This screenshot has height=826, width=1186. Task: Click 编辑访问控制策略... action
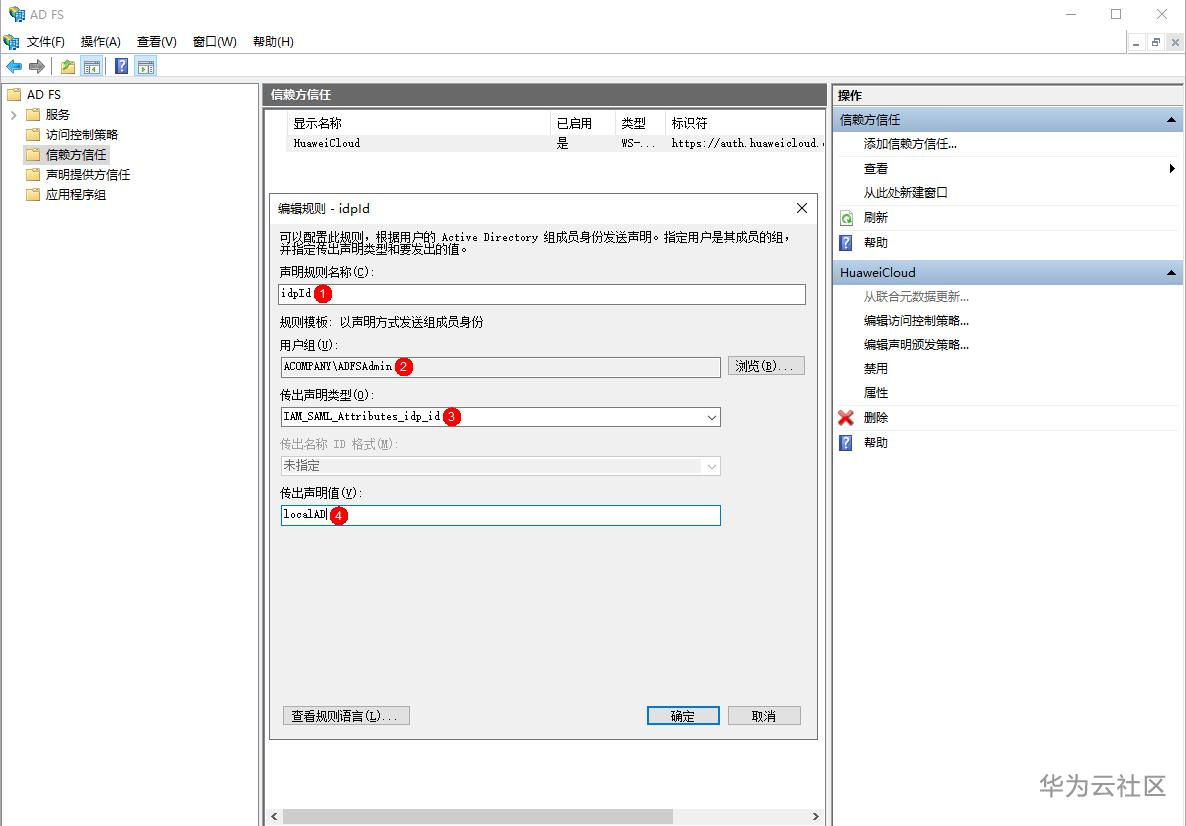(x=916, y=321)
